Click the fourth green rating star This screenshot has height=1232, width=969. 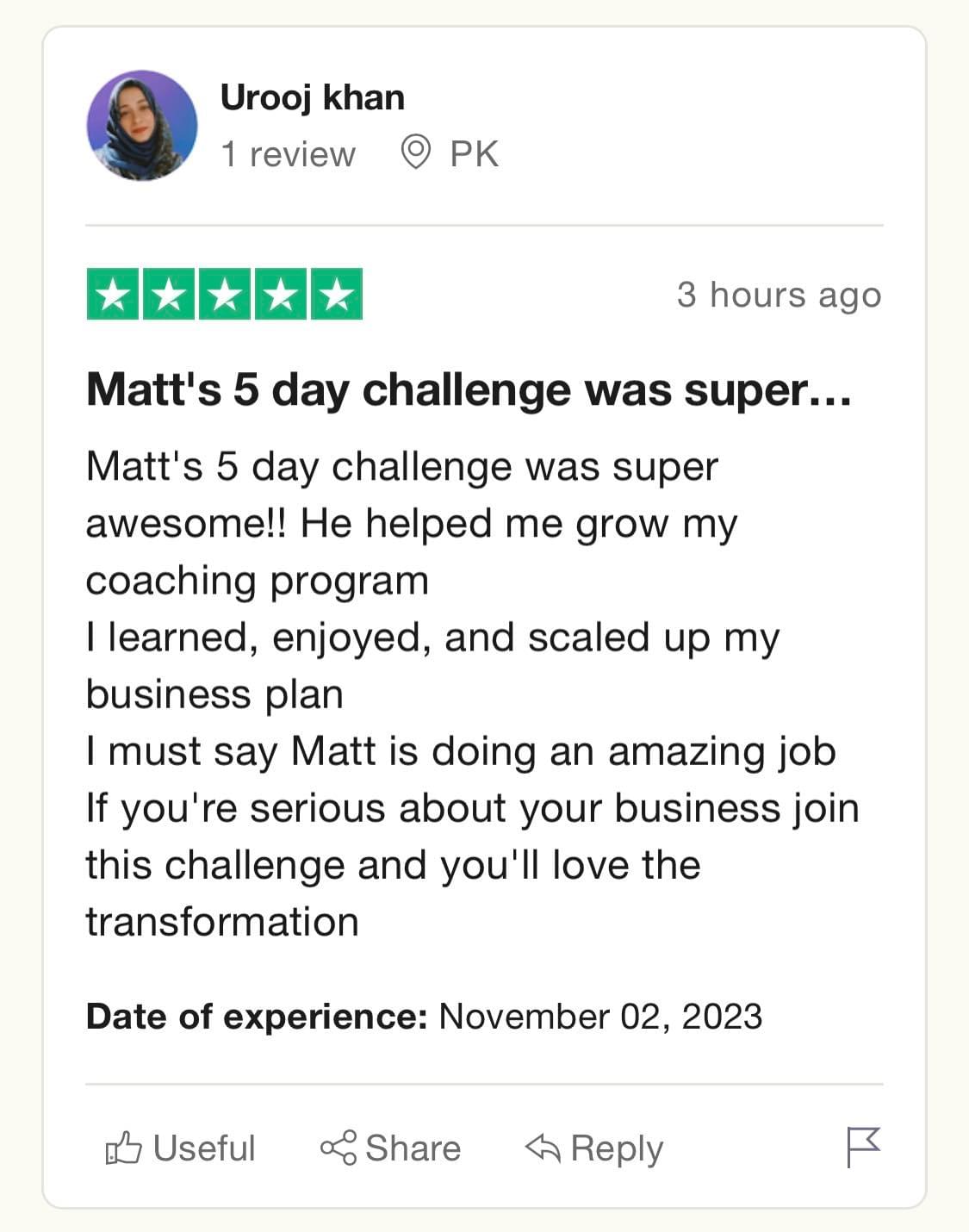tap(281, 295)
